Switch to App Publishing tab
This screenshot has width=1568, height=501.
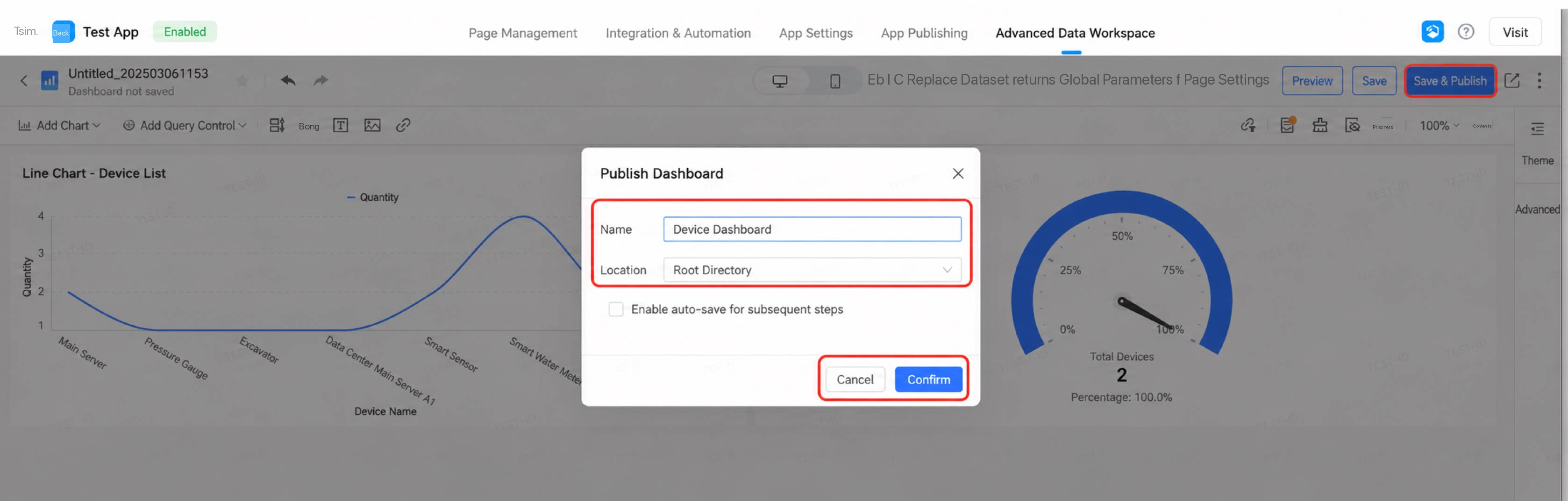(924, 33)
